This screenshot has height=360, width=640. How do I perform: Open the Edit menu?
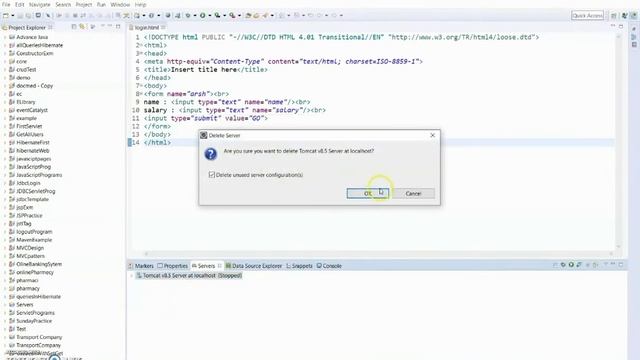point(20,4)
